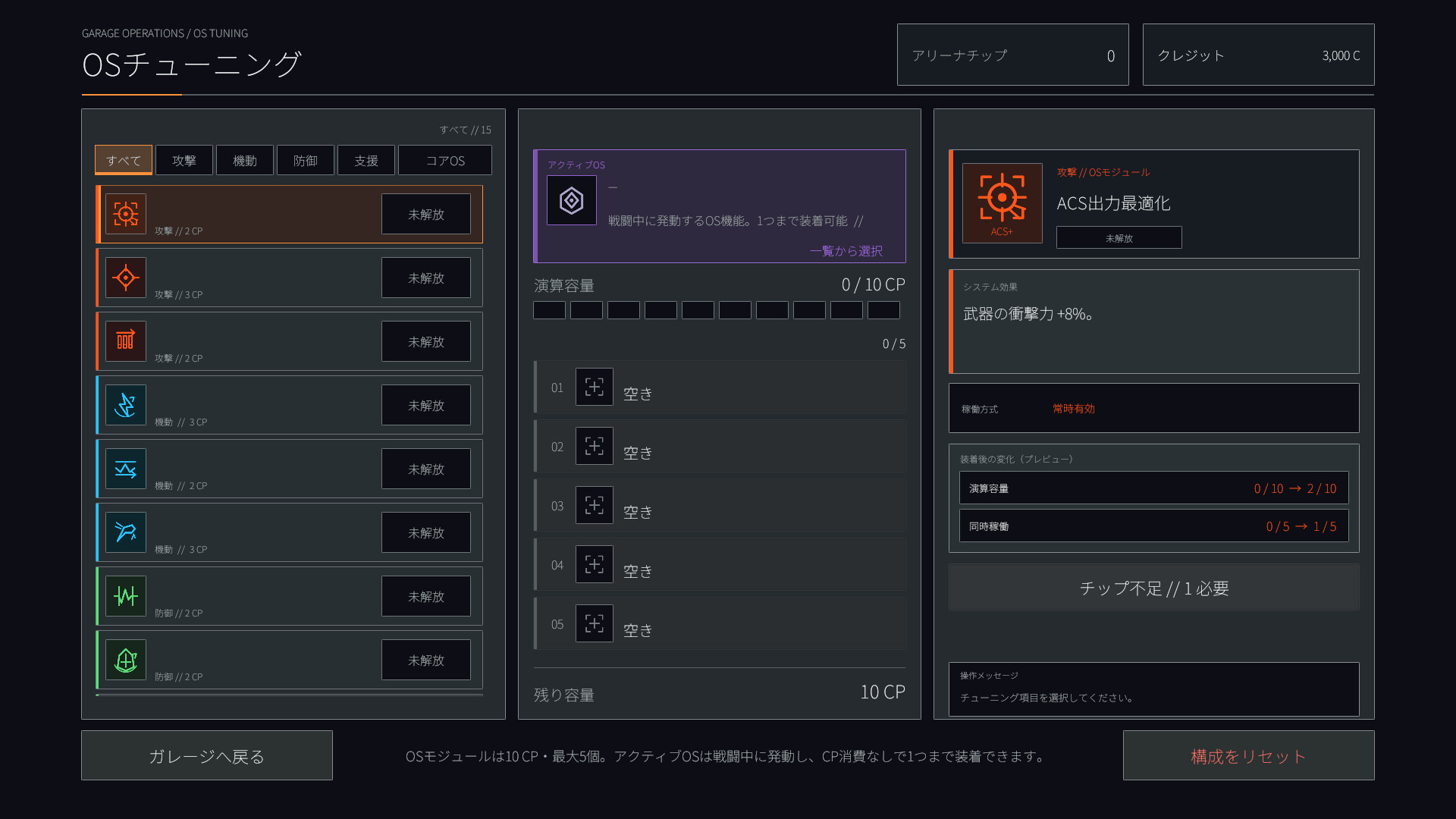1456x819 pixels.
Task: Pick the wave-arrow mobility 2 CP icon
Action: point(126,469)
